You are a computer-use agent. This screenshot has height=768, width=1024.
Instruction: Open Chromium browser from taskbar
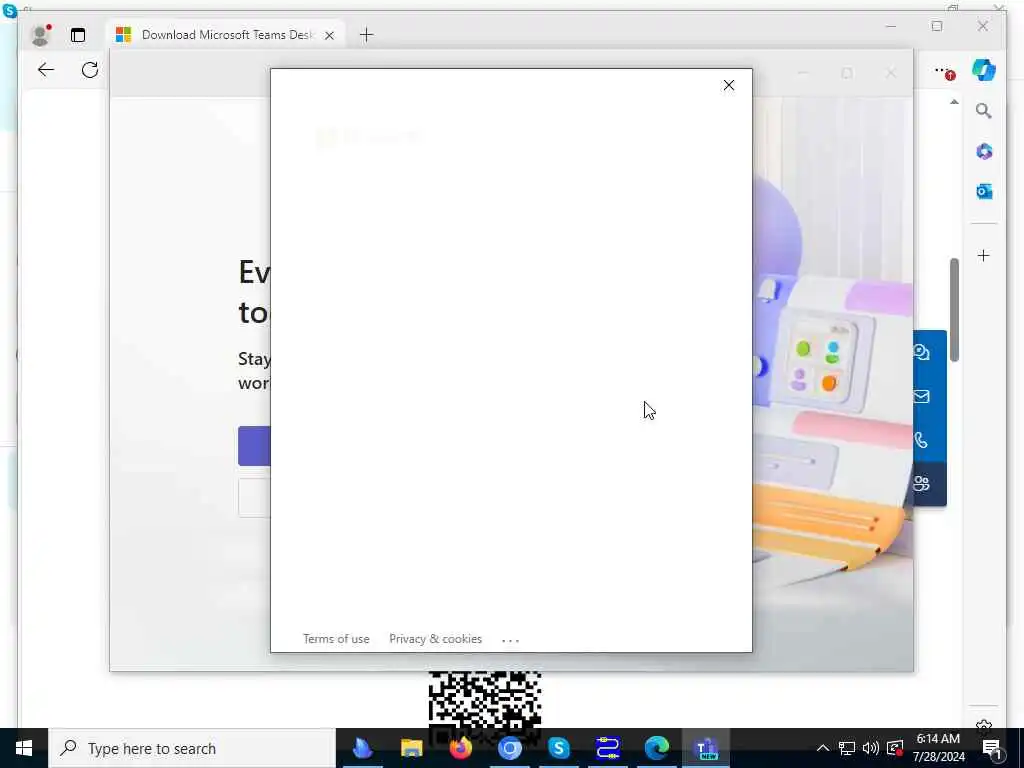[x=509, y=748]
